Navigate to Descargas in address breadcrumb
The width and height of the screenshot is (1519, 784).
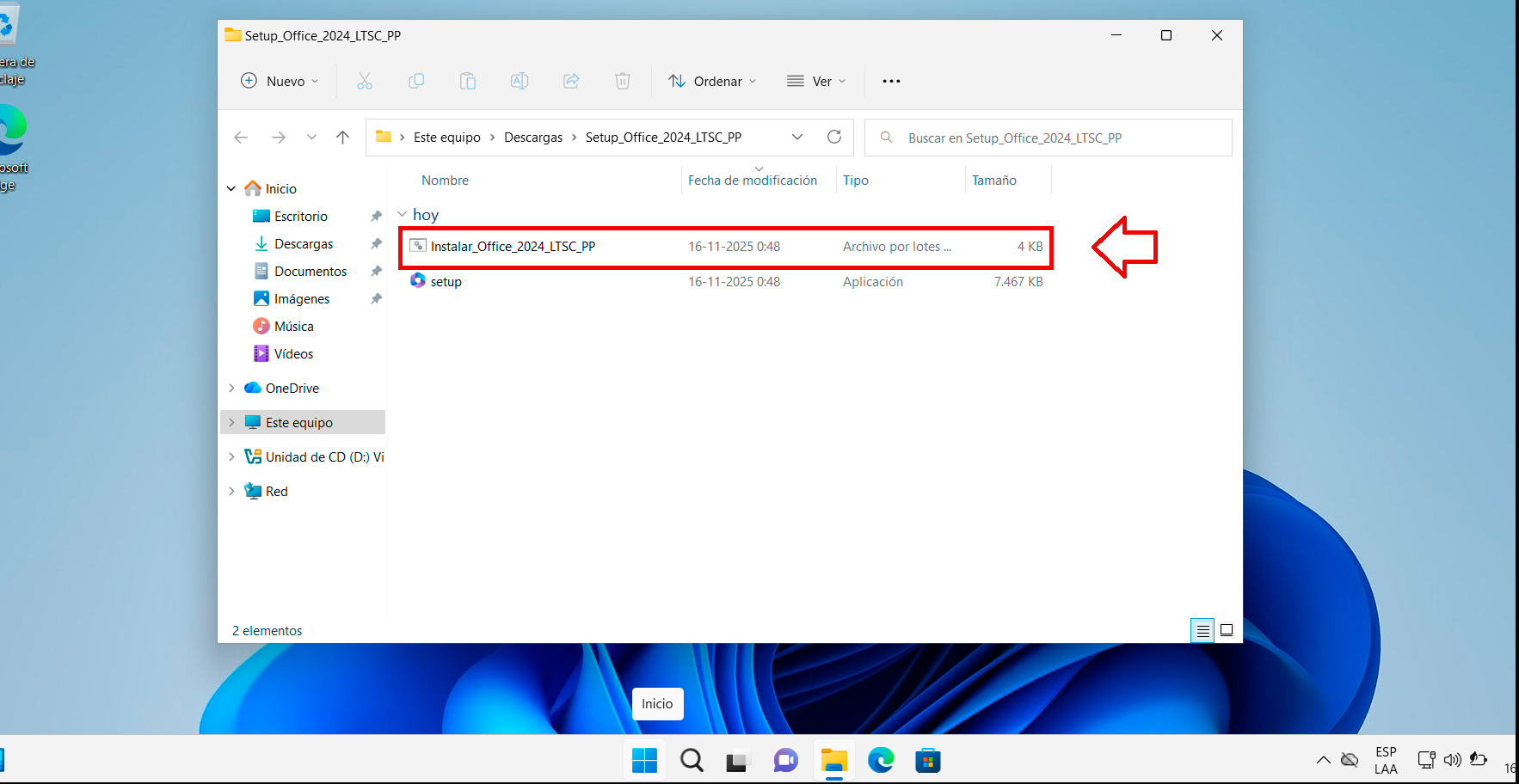(532, 138)
